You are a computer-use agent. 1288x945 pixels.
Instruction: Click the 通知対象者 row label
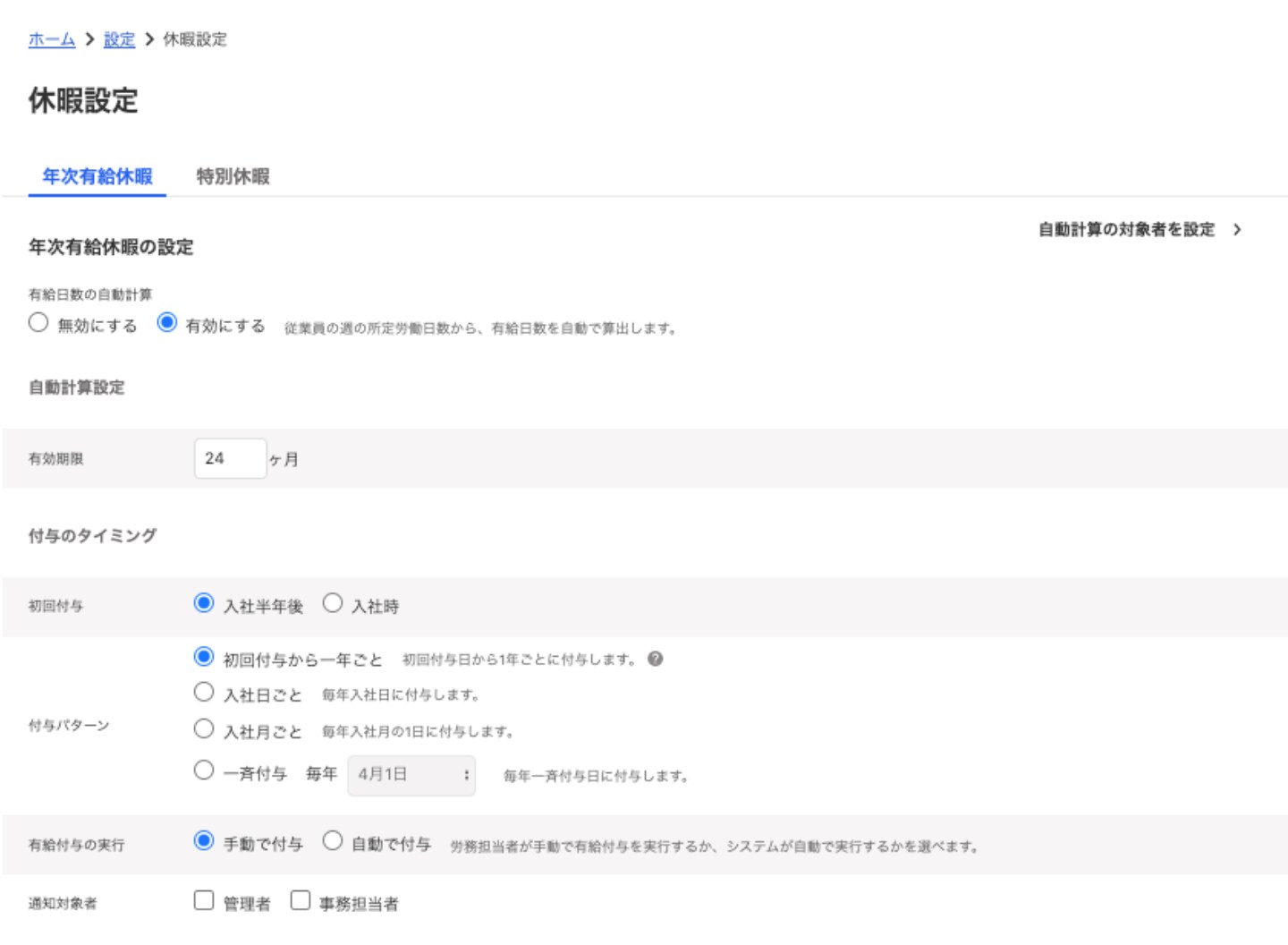63,904
